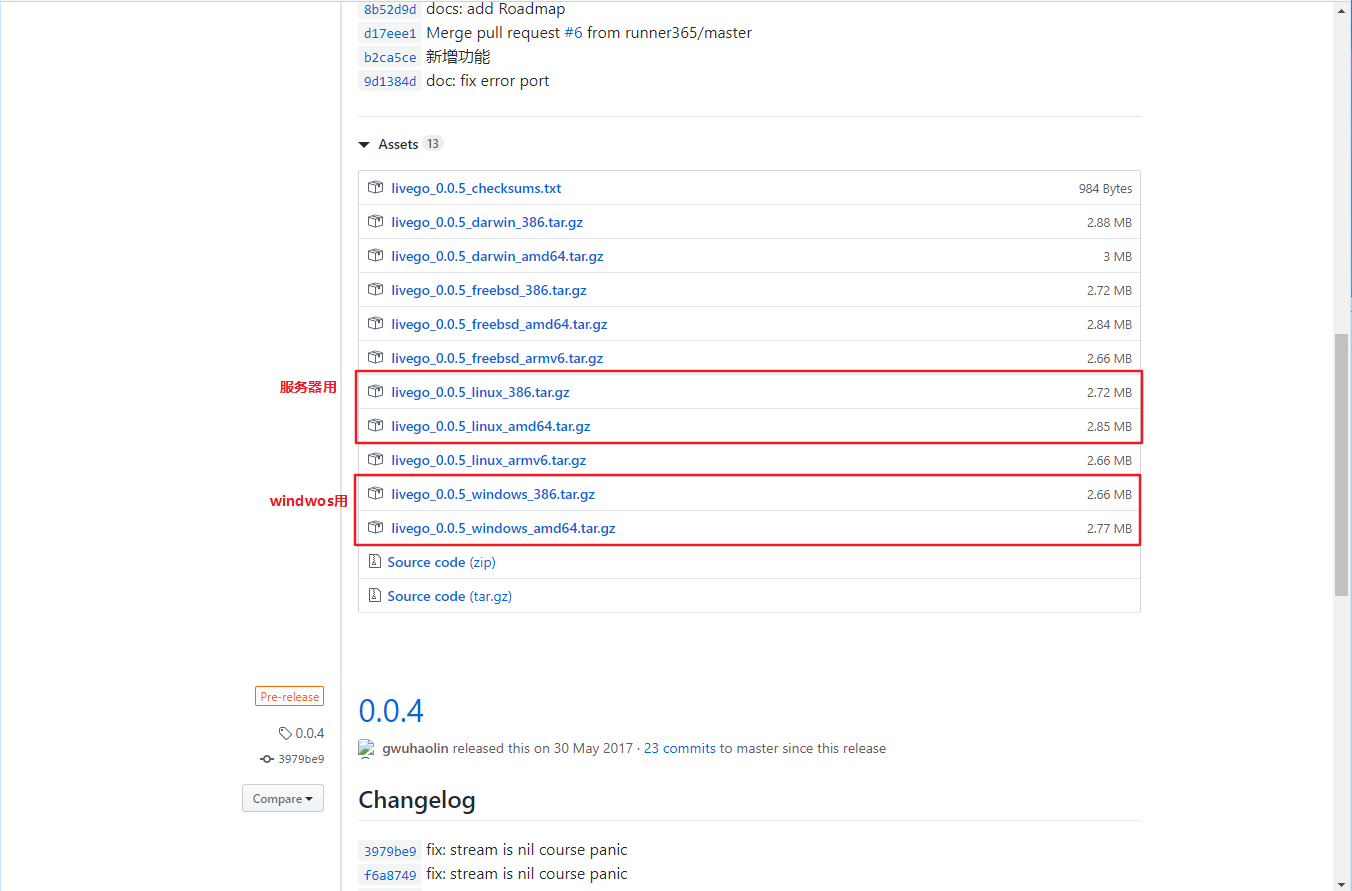The image size is (1352, 891).
Task: Click the 2.77 MB size text
Action: coord(1109,528)
